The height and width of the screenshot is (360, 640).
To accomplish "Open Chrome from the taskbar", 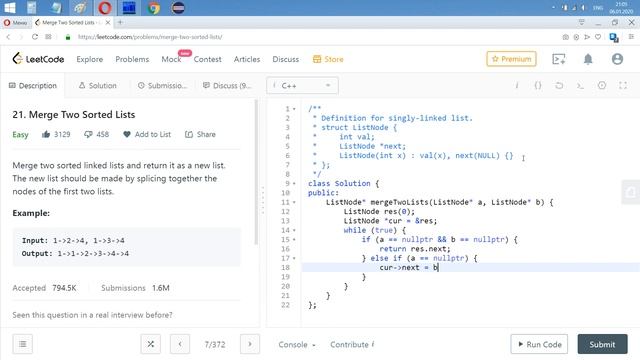I will pyautogui.click(x=153, y=8).
